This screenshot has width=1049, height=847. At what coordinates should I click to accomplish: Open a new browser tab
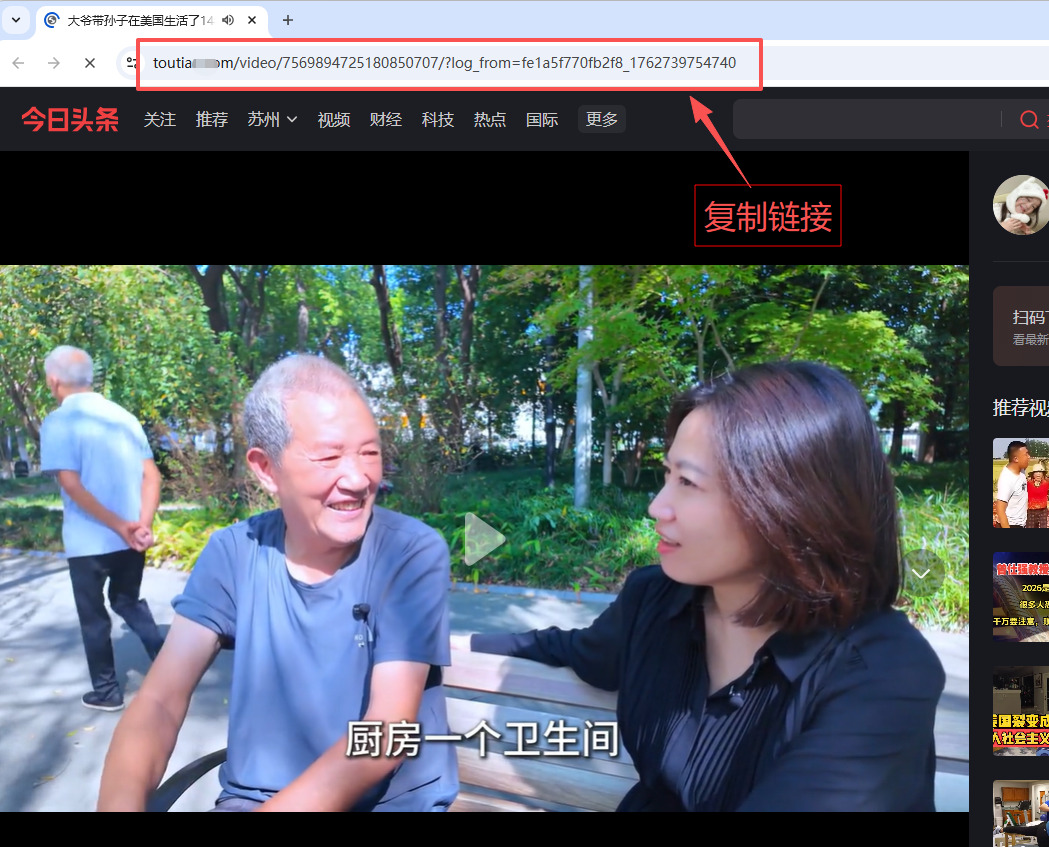288,20
